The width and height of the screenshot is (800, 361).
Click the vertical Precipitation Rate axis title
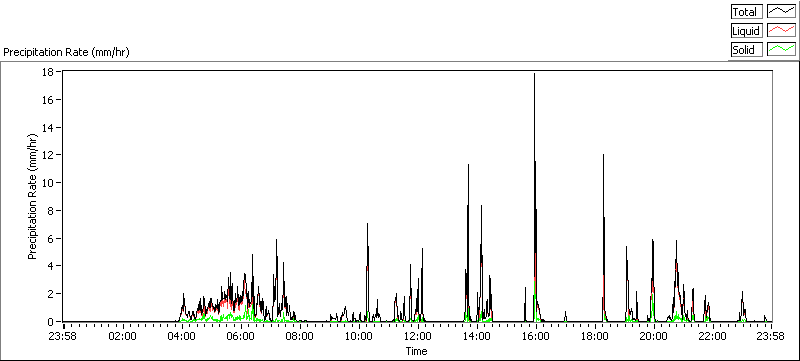(33, 197)
